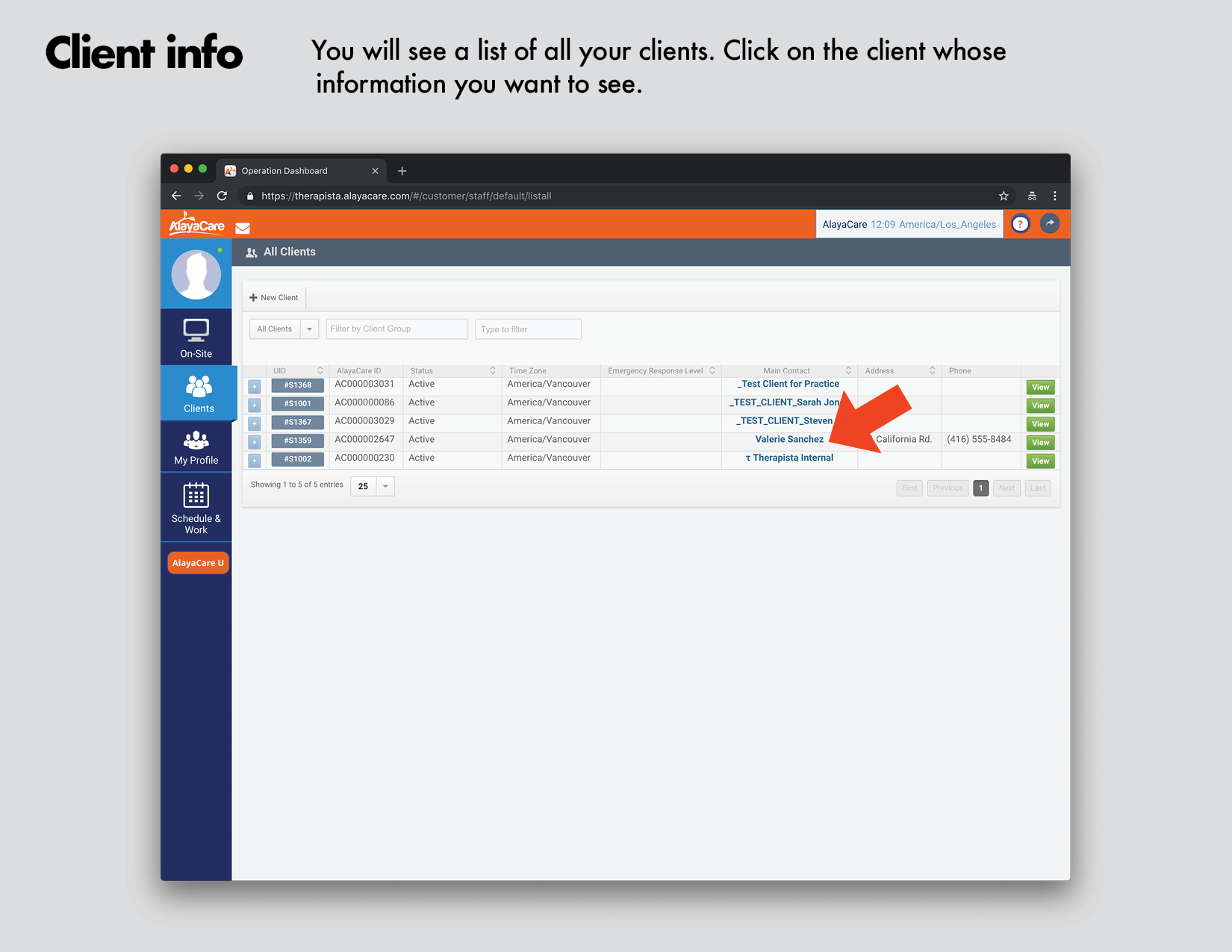This screenshot has height=952, width=1232.
Task: Click the Next pagination button
Action: pyautogui.click(x=1007, y=488)
